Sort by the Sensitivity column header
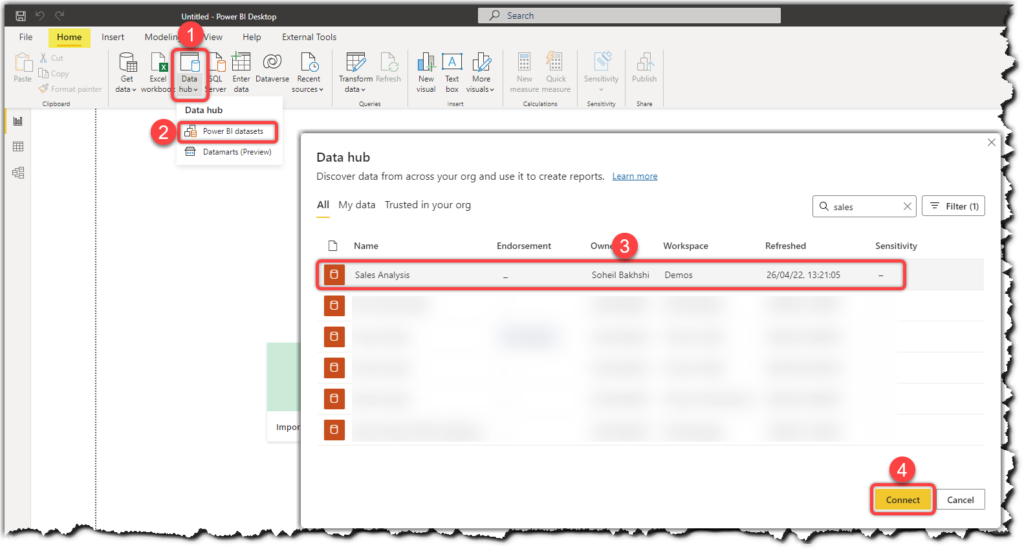The width and height of the screenshot is (1024, 549). (x=896, y=246)
